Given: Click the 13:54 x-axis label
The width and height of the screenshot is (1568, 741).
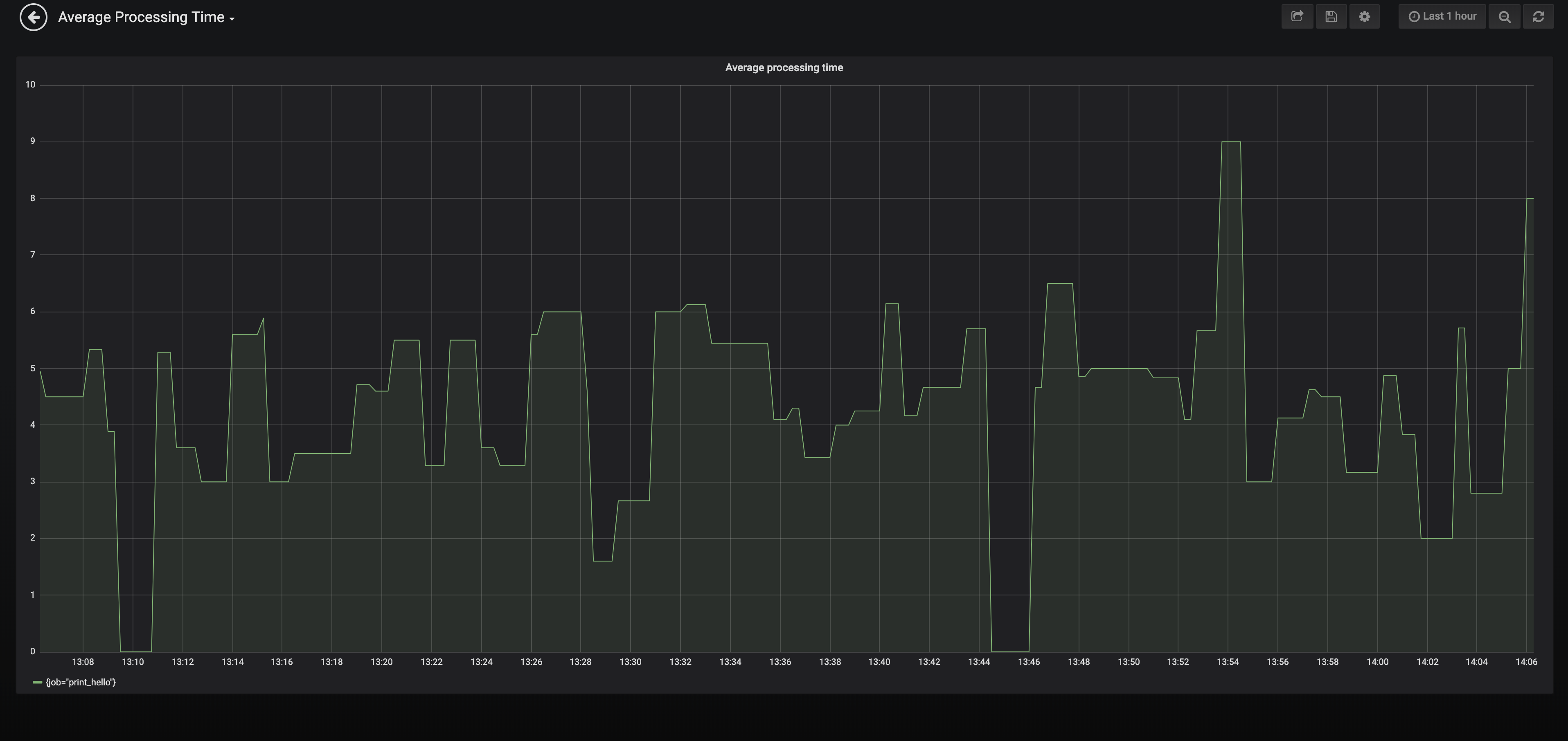Looking at the screenshot, I should coord(1228,662).
